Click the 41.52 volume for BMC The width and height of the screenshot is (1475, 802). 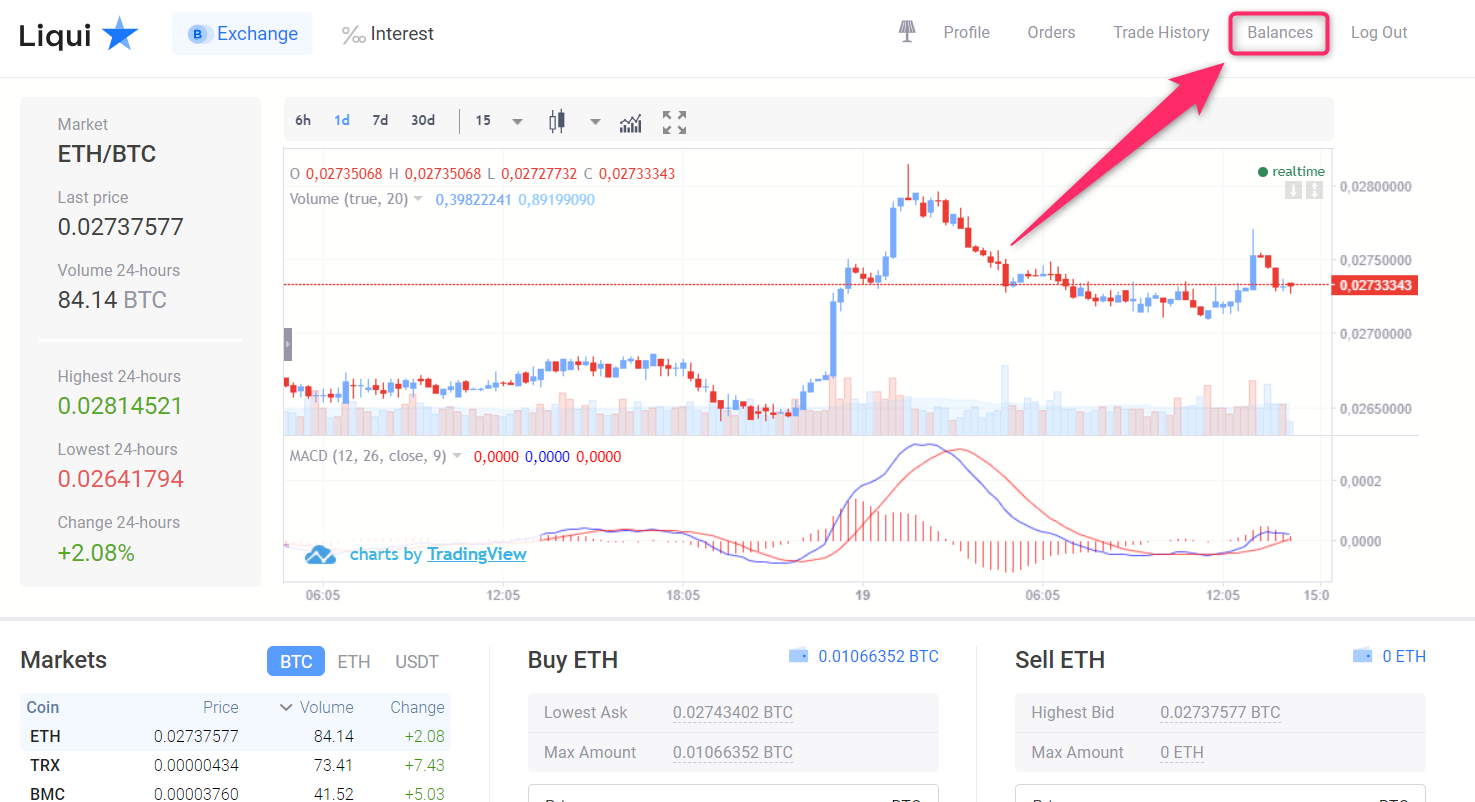pos(335,794)
